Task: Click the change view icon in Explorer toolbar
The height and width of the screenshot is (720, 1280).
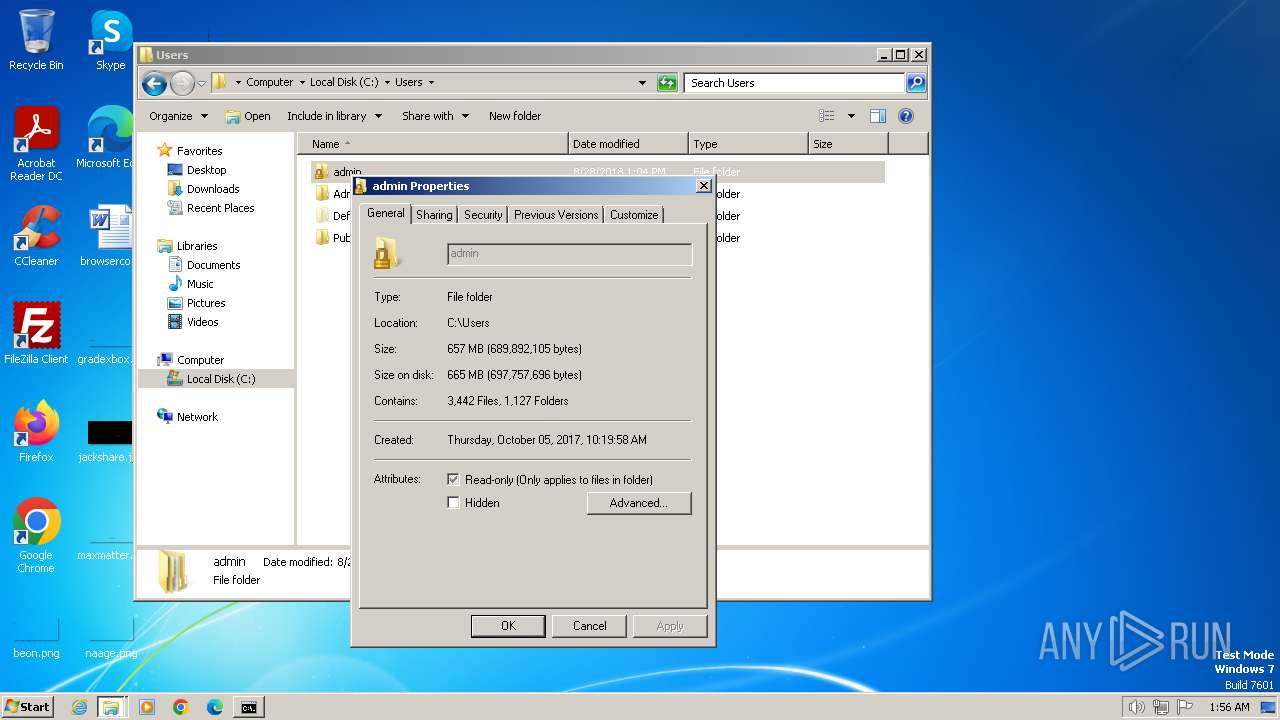Action: pyautogui.click(x=826, y=116)
